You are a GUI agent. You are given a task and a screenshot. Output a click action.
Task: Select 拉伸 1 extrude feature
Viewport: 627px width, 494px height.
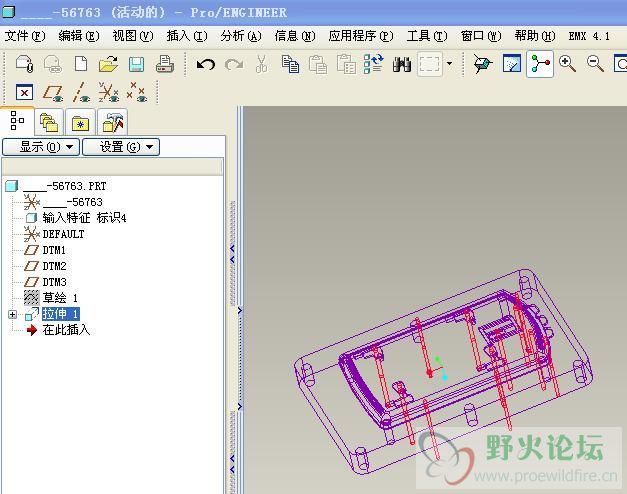[x=61, y=314]
